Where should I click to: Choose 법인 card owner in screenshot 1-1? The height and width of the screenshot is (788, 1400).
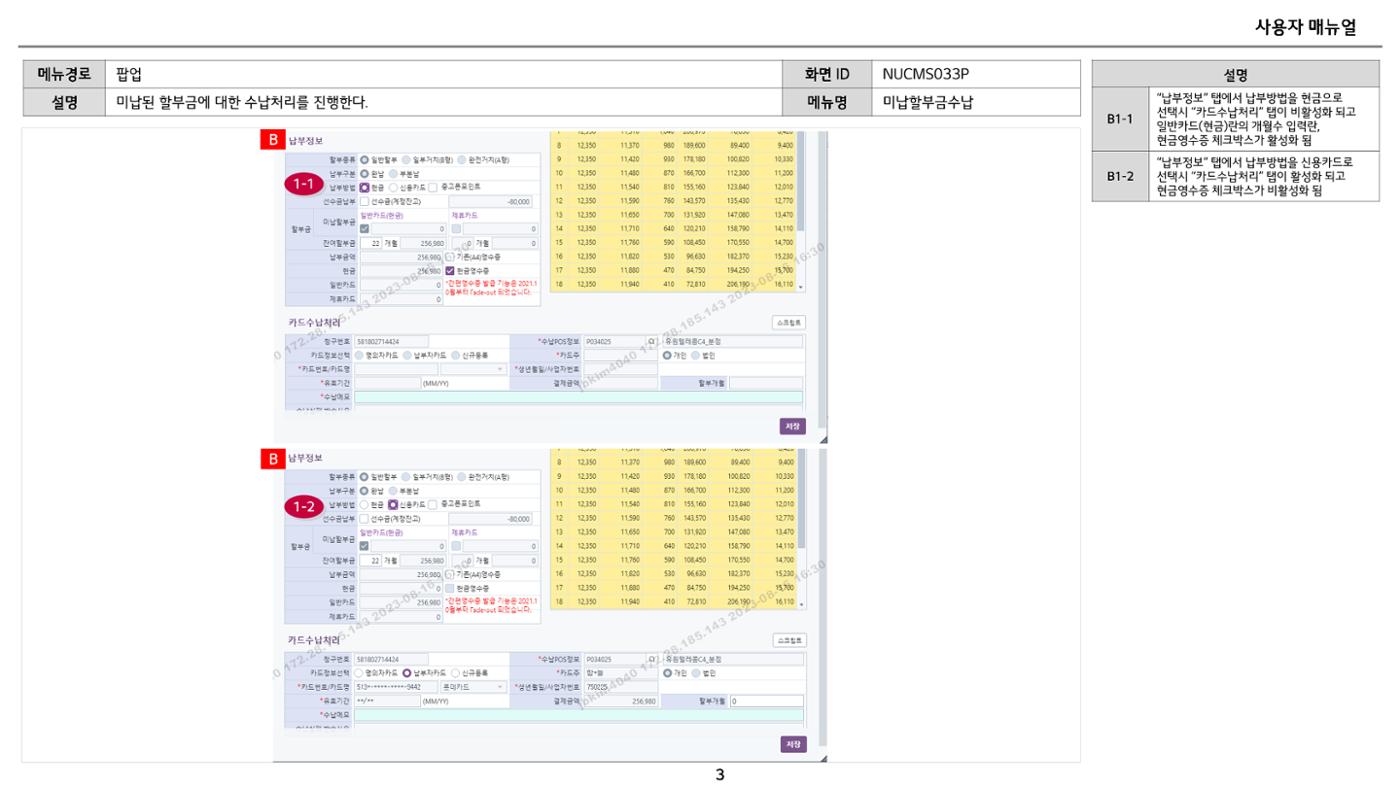coord(696,355)
